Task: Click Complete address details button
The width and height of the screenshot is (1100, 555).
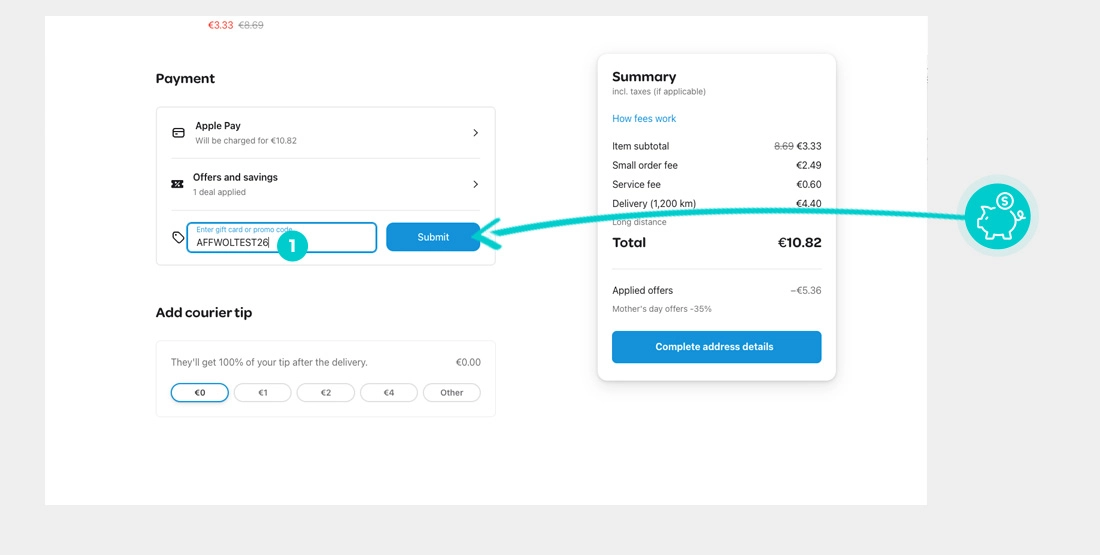Action: tap(716, 347)
